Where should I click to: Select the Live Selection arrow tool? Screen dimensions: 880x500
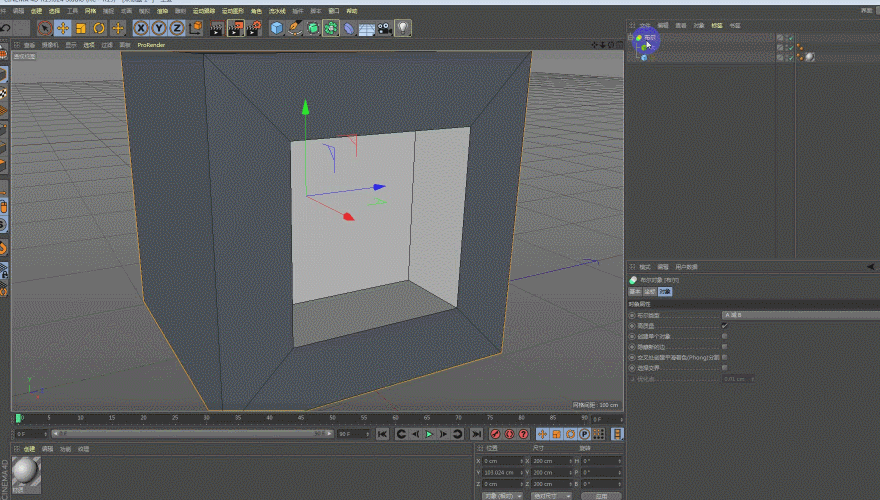coord(44,27)
